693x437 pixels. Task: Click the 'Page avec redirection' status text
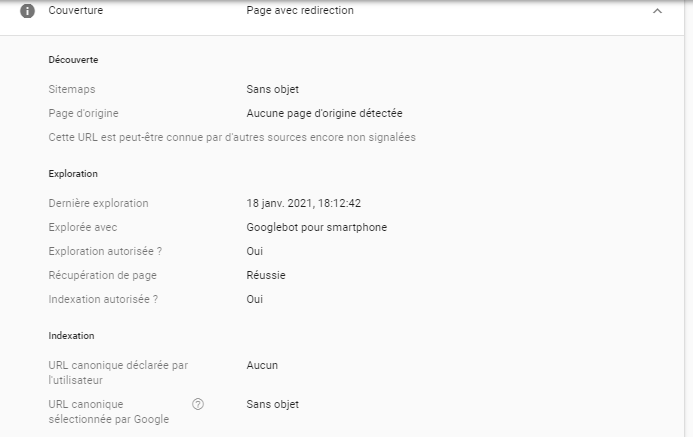click(299, 11)
